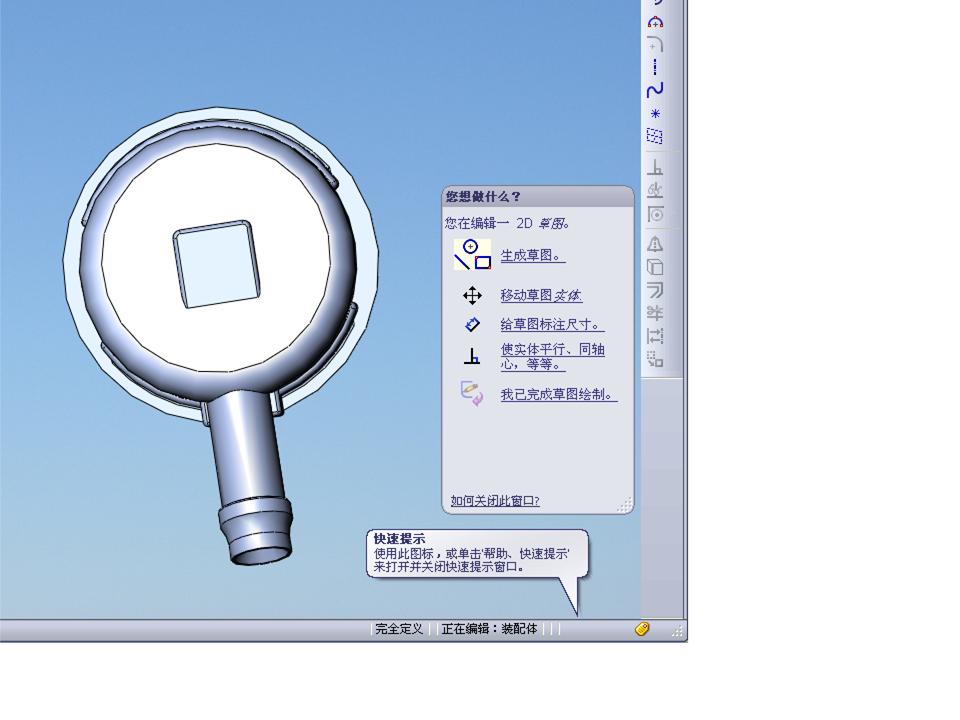Viewport: 960px width, 720px height.
Task: Select the centerpoint arc sketch tool
Action: [655, 22]
